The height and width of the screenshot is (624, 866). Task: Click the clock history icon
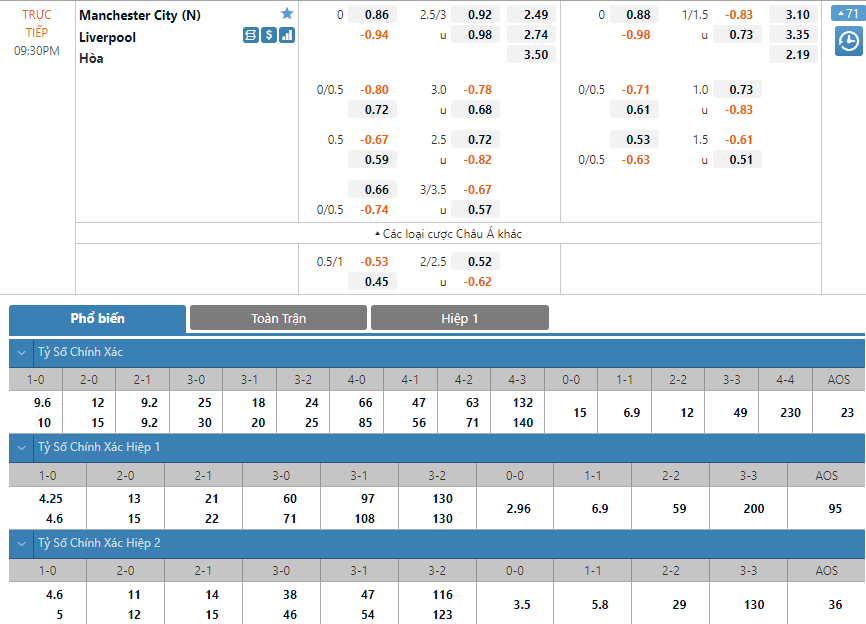coord(848,42)
